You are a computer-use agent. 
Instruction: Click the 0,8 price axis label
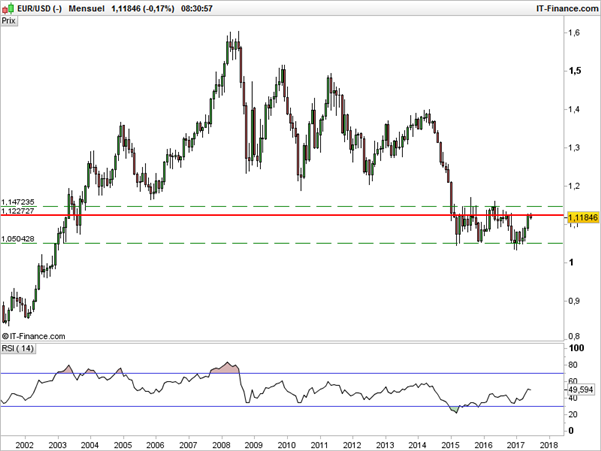click(574, 336)
